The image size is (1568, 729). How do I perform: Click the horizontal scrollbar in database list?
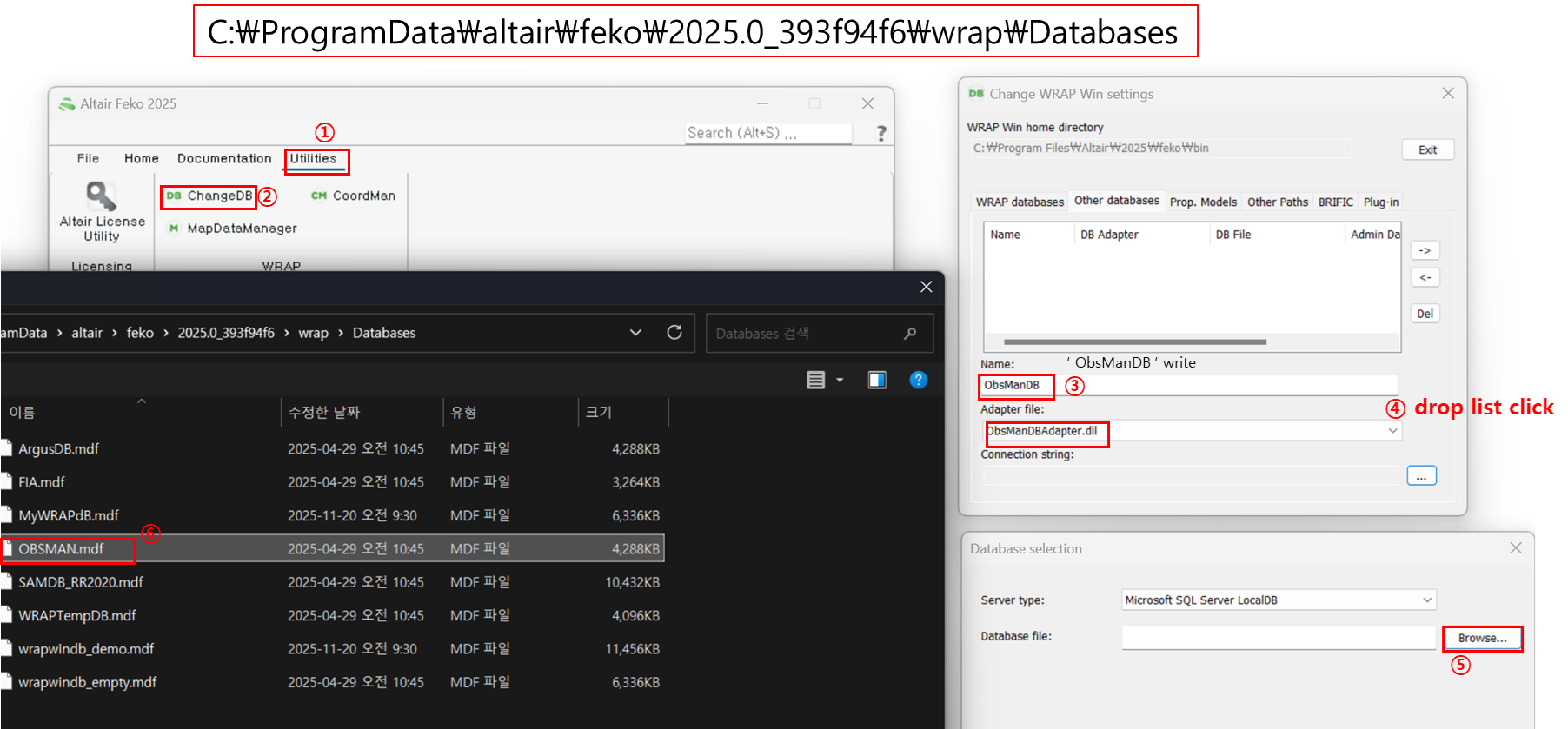click(x=1134, y=342)
